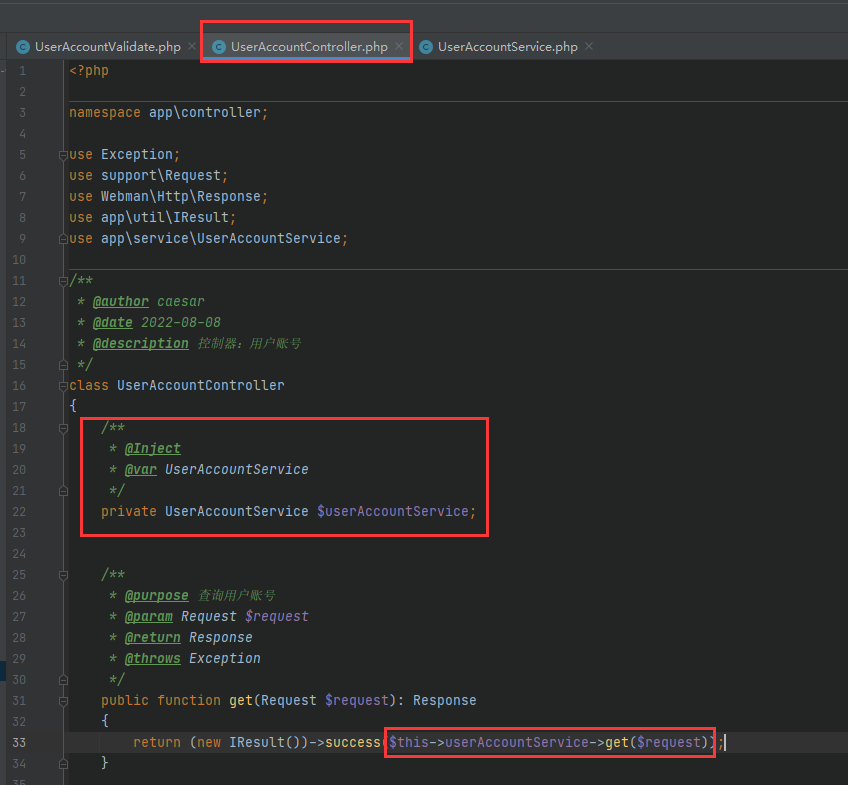This screenshot has height=785, width=848.
Task: Click the 'use Exception;' import
Action: pyautogui.click(x=124, y=154)
